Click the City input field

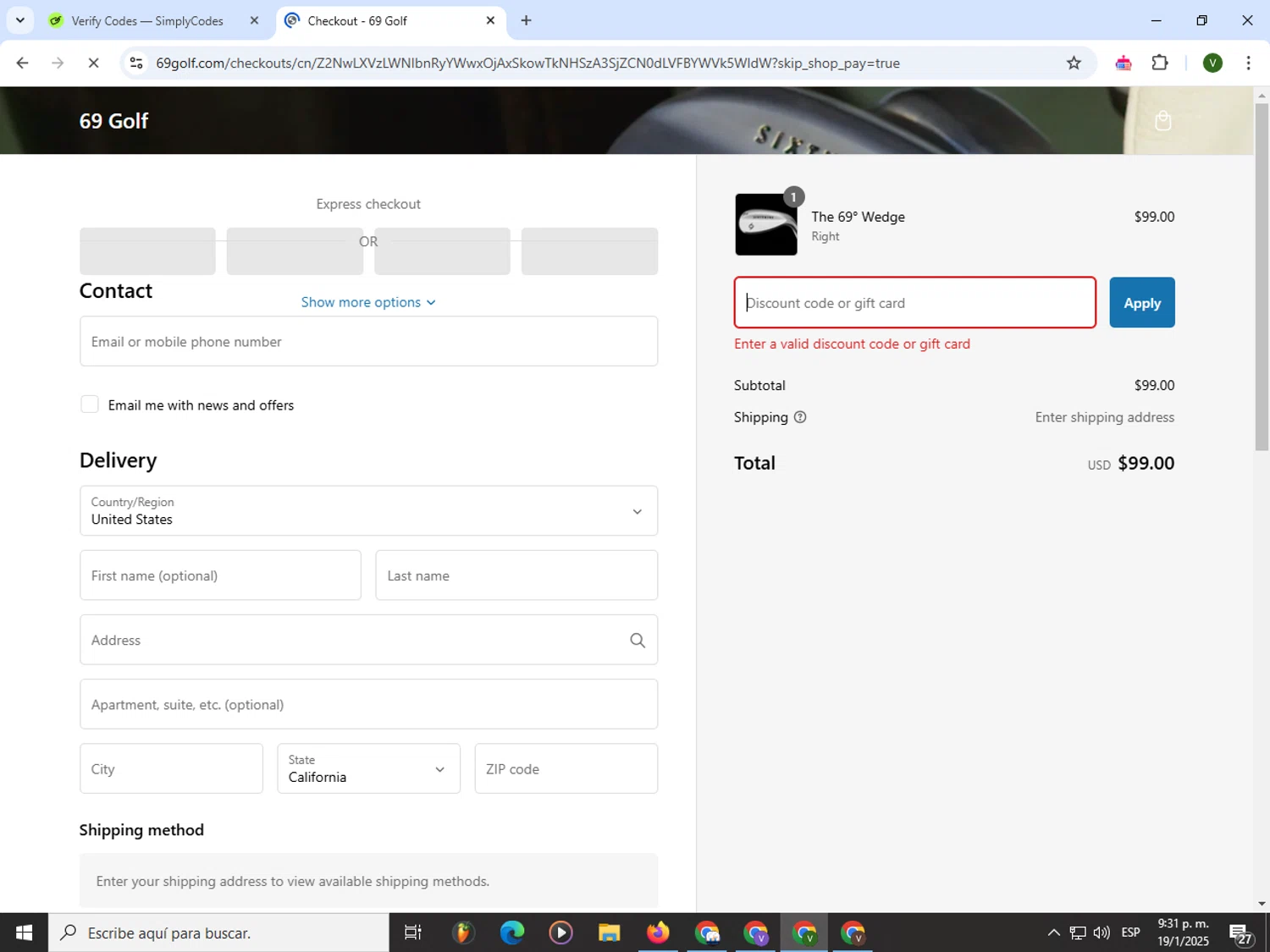point(171,768)
